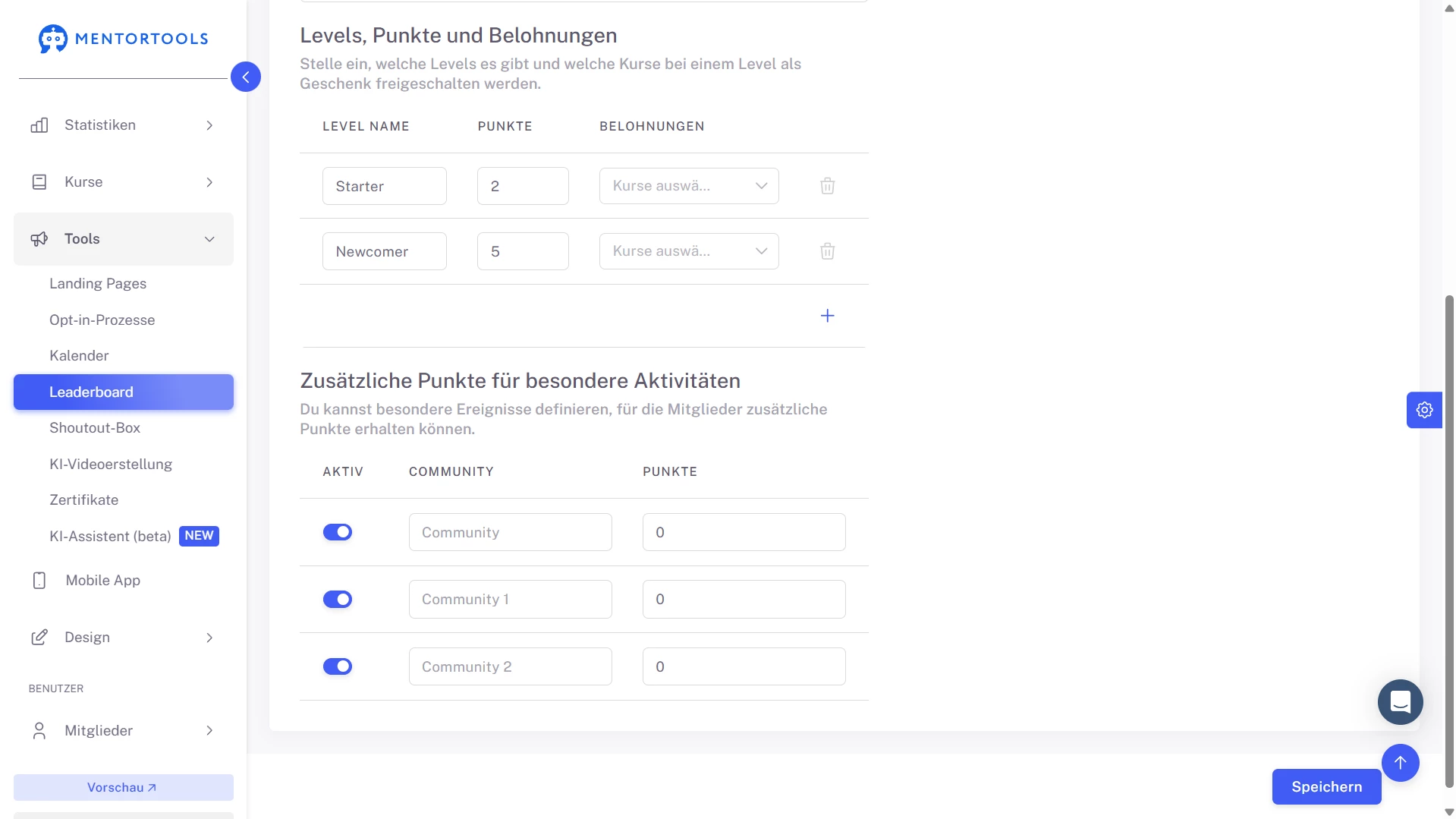The height and width of the screenshot is (819, 1456).
Task: Open Kurse auswählen dropdown for Starter
Action: (689, 185)
